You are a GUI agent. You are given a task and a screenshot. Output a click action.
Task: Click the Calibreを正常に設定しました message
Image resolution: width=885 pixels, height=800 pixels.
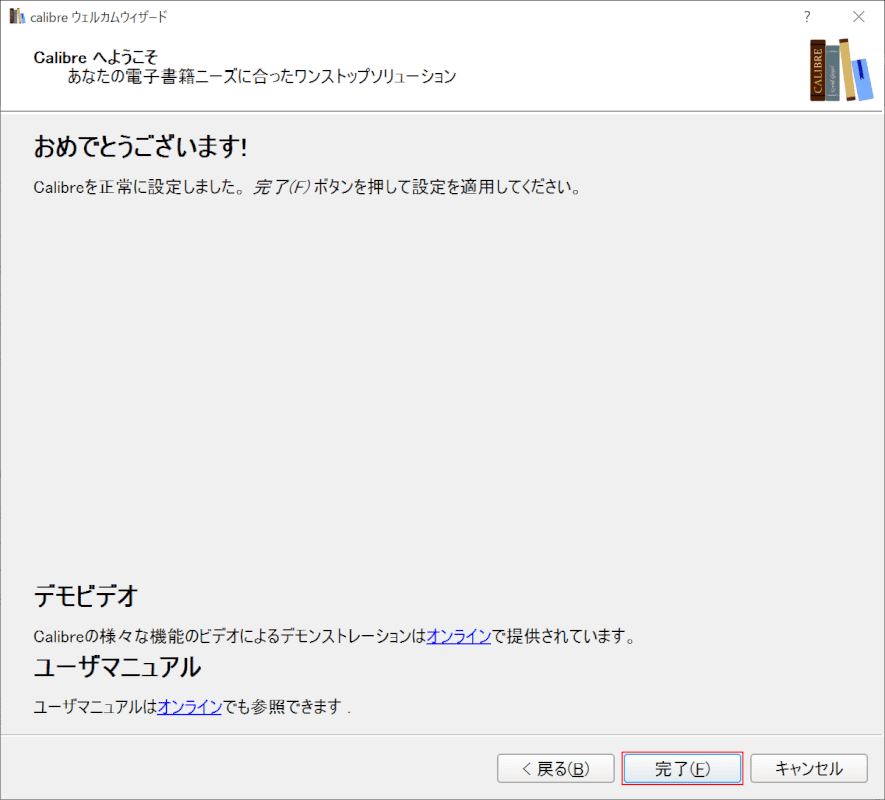[307, 187]
